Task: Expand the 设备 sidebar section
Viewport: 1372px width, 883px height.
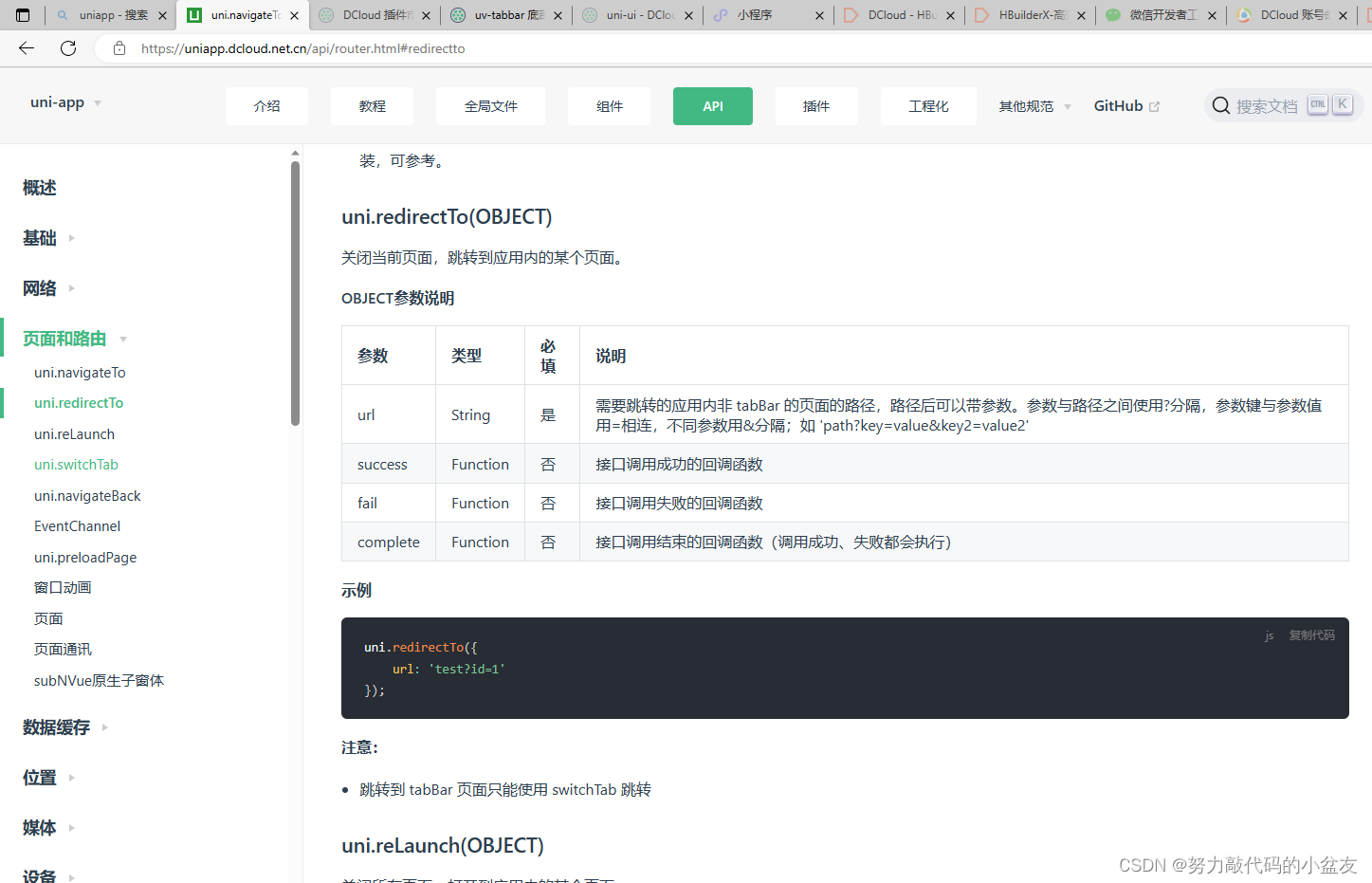Action: point(71,876)
